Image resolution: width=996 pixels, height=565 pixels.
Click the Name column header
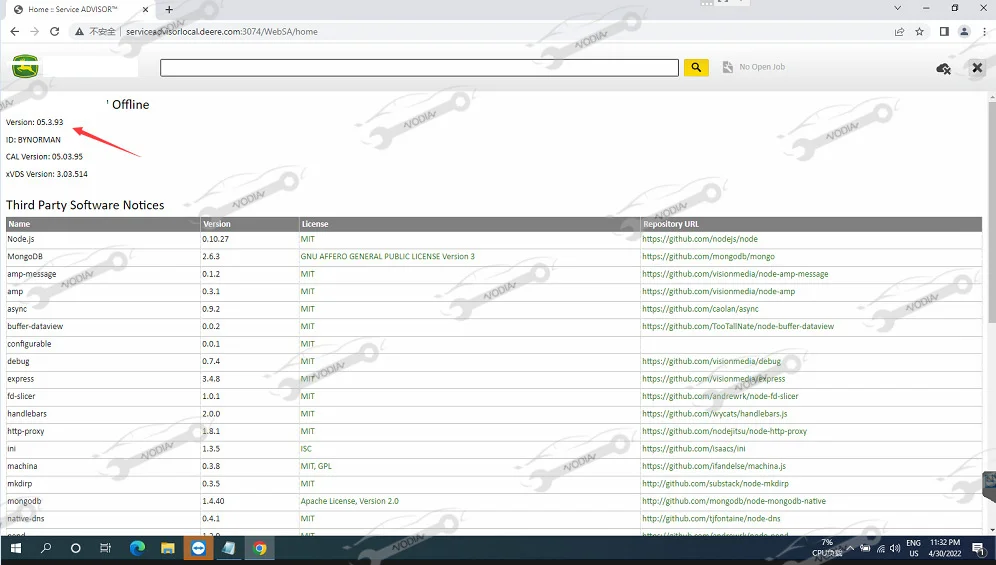pyautogui.click(x=19, y=224)
